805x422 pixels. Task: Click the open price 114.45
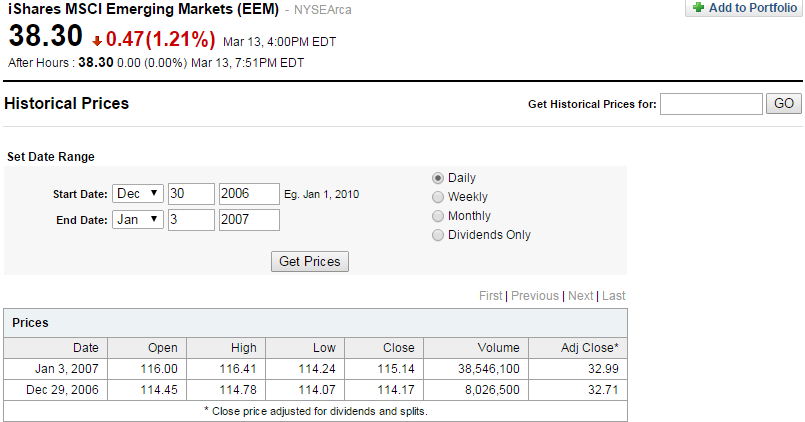coord(159,390)
